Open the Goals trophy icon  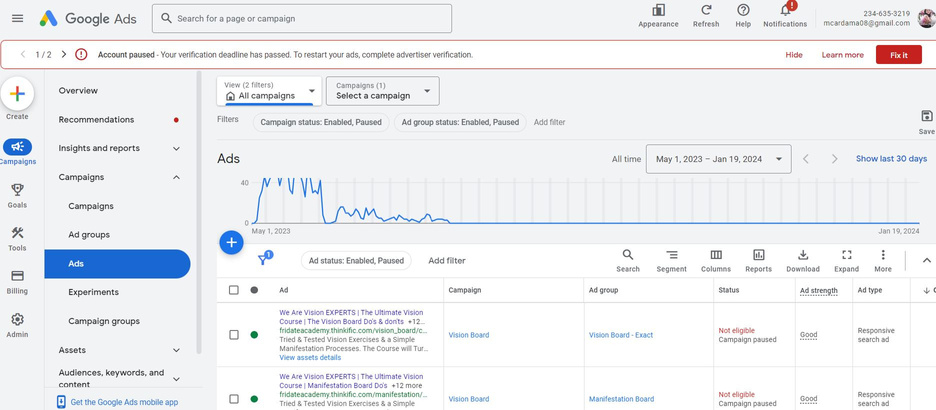point(17,190)
